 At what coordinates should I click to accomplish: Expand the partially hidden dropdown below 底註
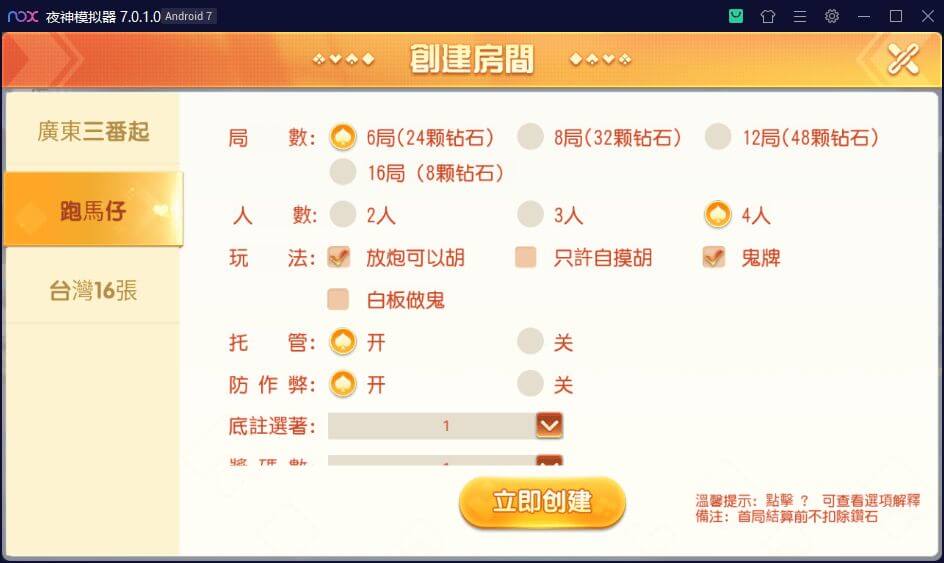tap(549, 461)
